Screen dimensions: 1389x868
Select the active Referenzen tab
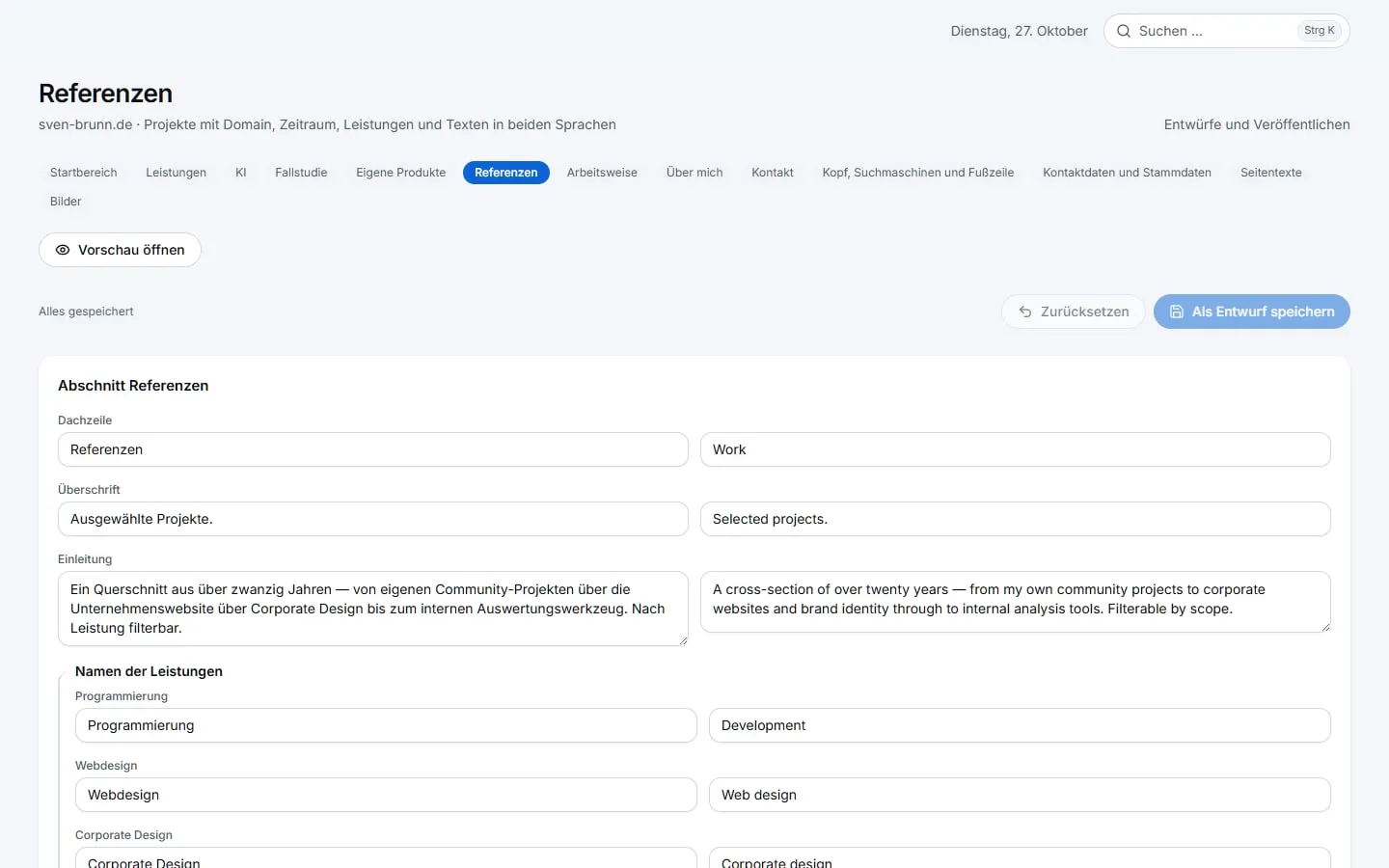506,173
